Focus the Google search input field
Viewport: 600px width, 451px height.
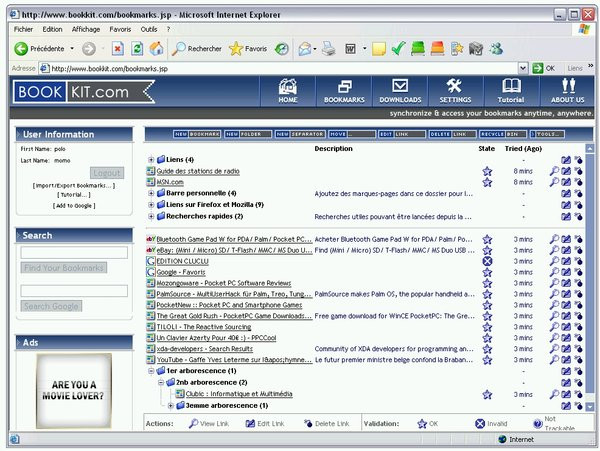point(74,291)
